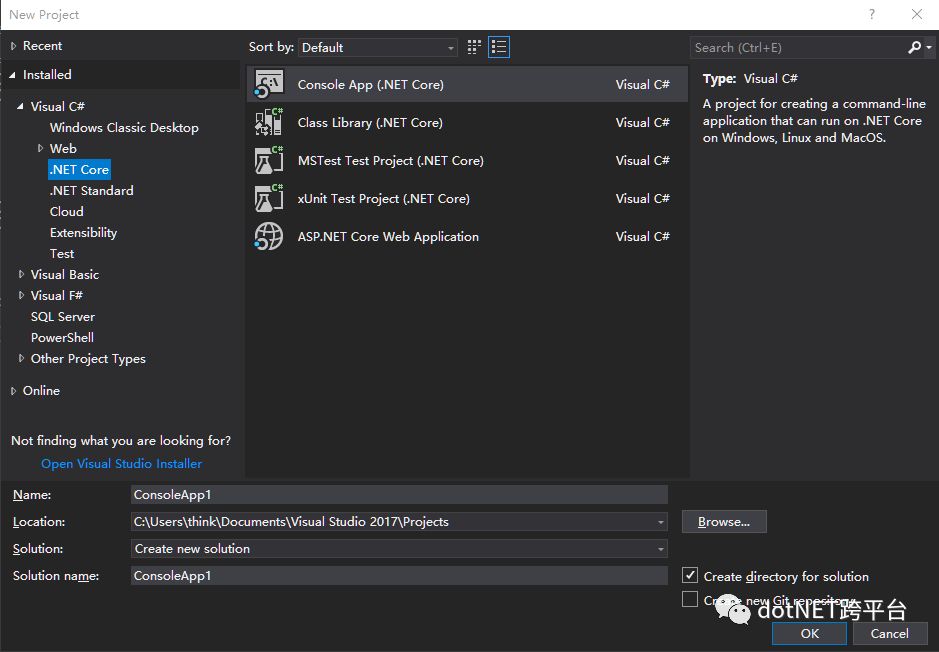Click the Cancel button
Image resolution: width=939 pixels, height=652 pixels.
click(x=889, y=633)
